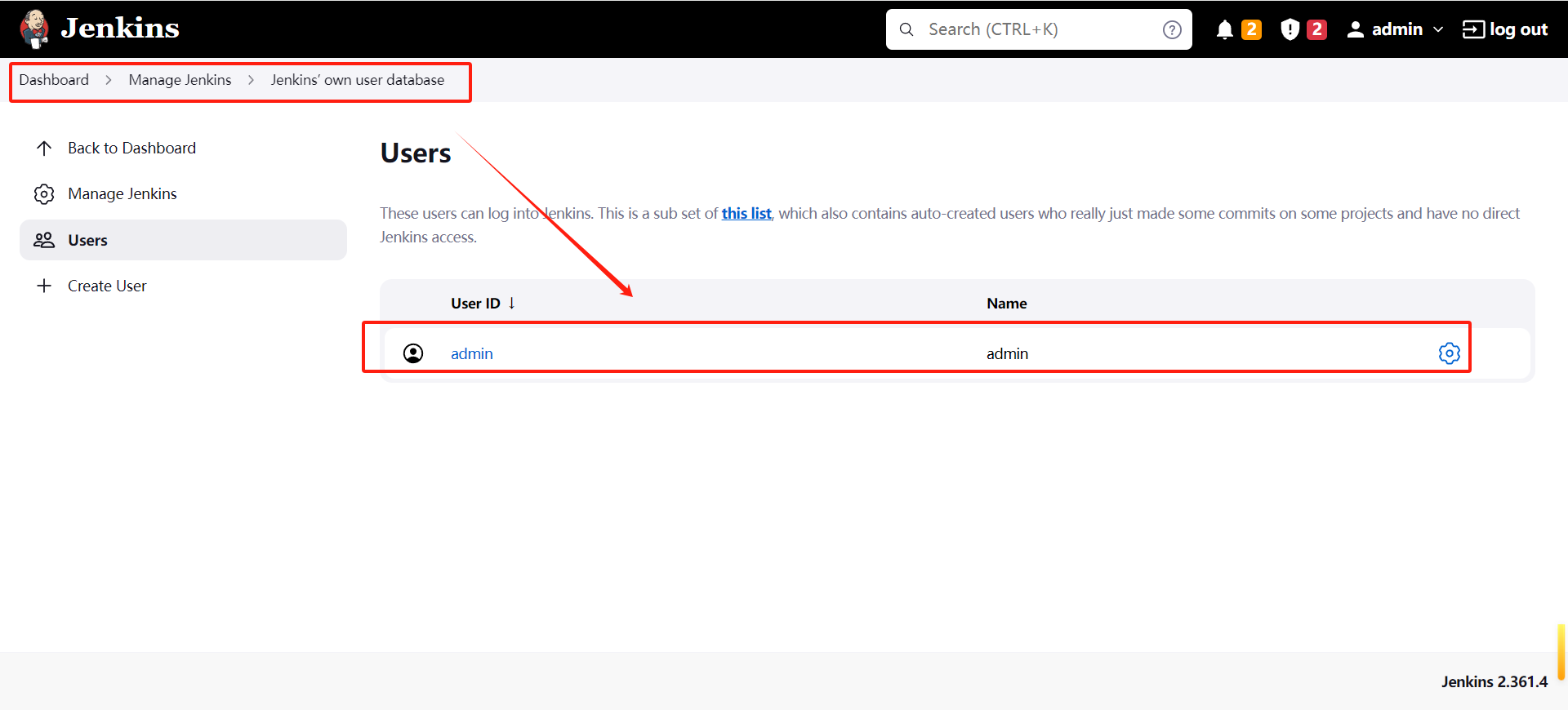Sort the table by Name column
Screen dimensions: 1568x710
(x=1006, y=304)
